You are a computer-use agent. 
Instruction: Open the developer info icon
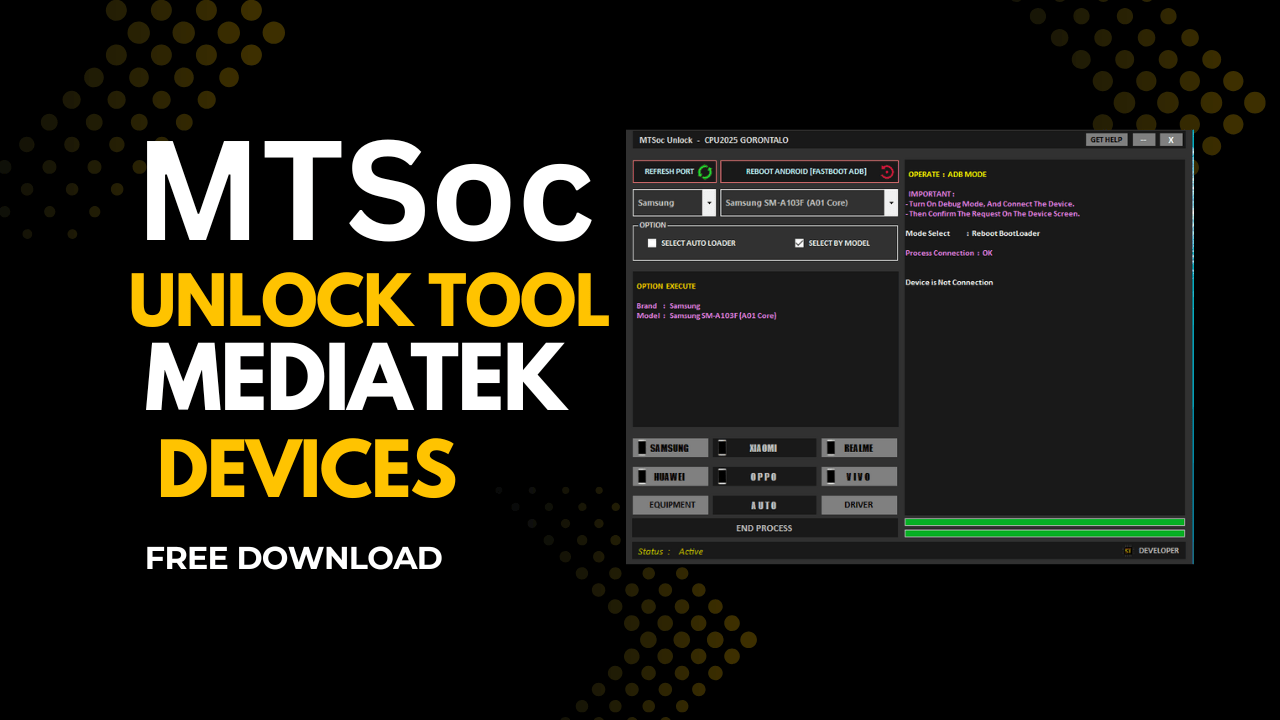[x=1128, y=551]
